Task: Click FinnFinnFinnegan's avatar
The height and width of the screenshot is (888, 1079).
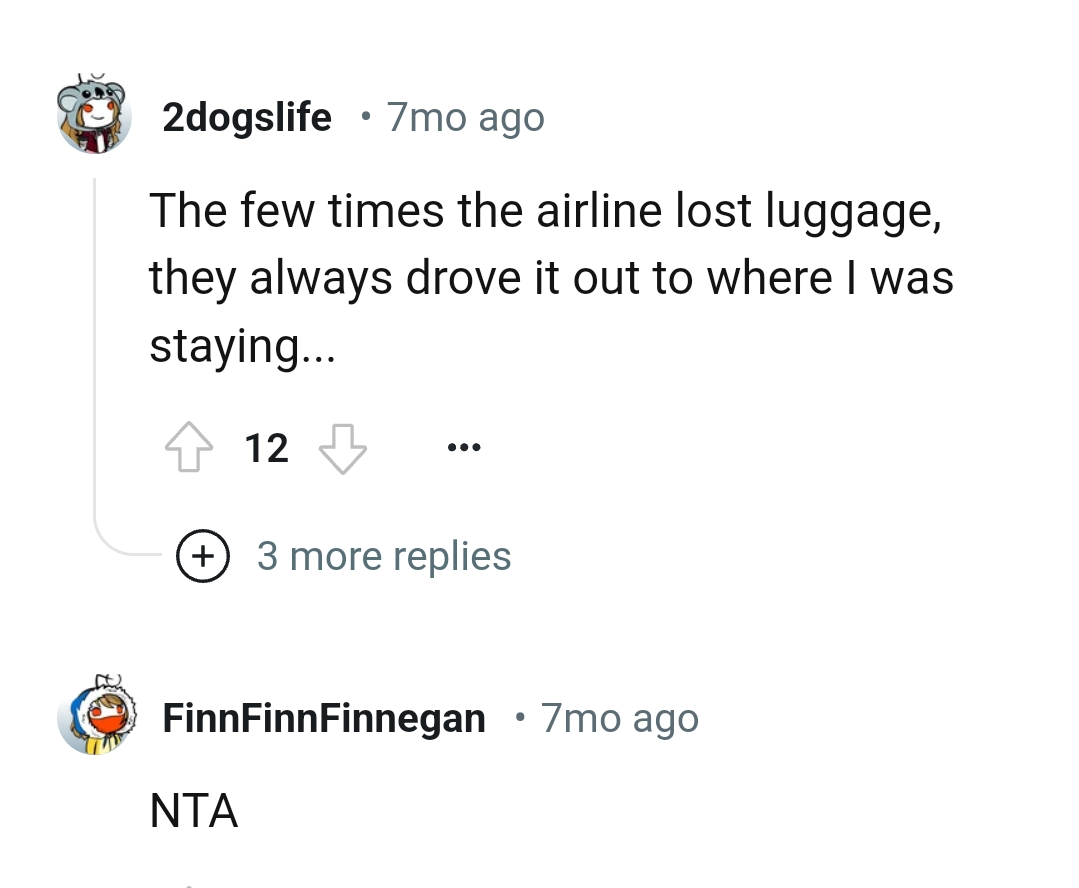Action: pyautogui.click(x=95, y=717)
